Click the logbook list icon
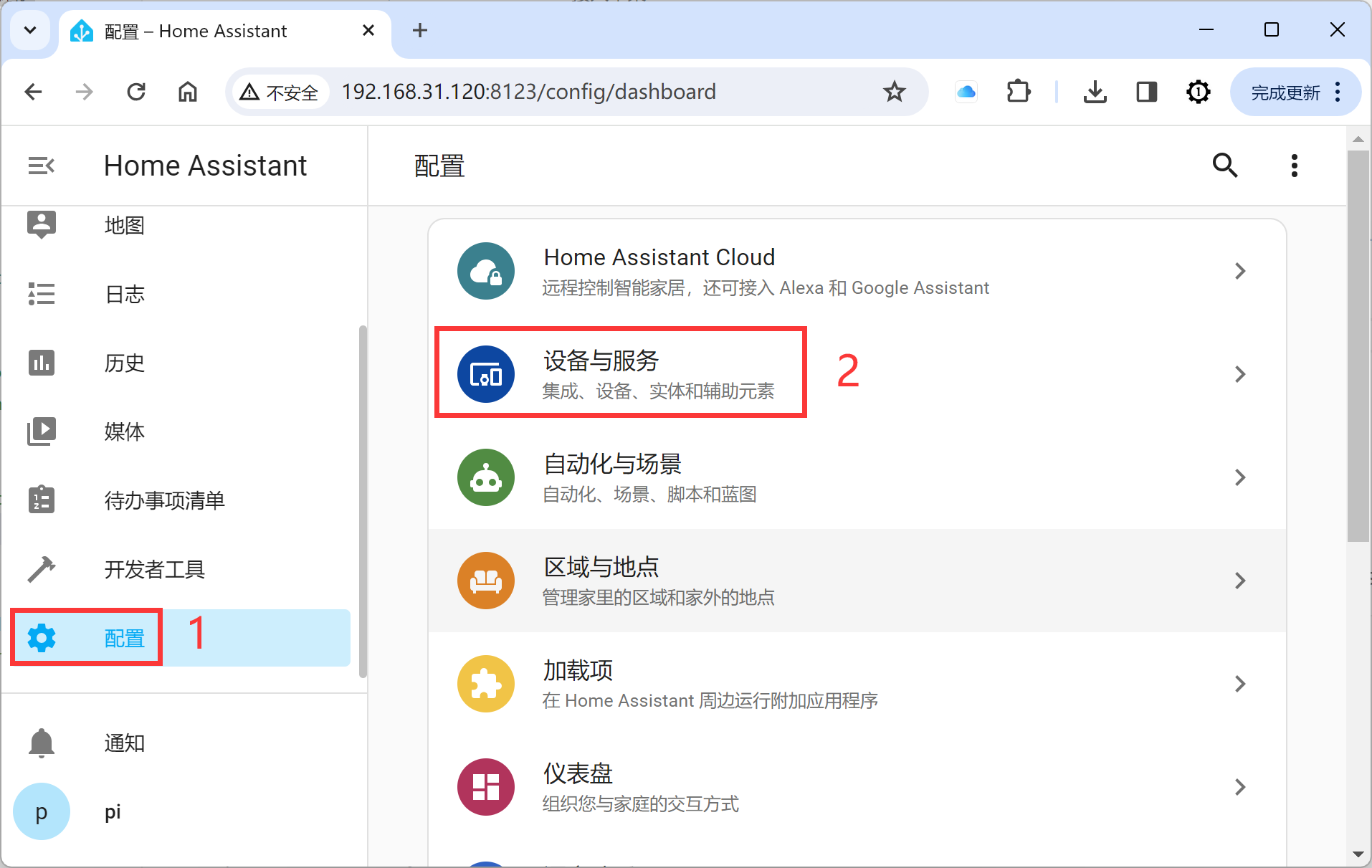This screenshot has width=1372, height=868. click(x=42, y=294)
